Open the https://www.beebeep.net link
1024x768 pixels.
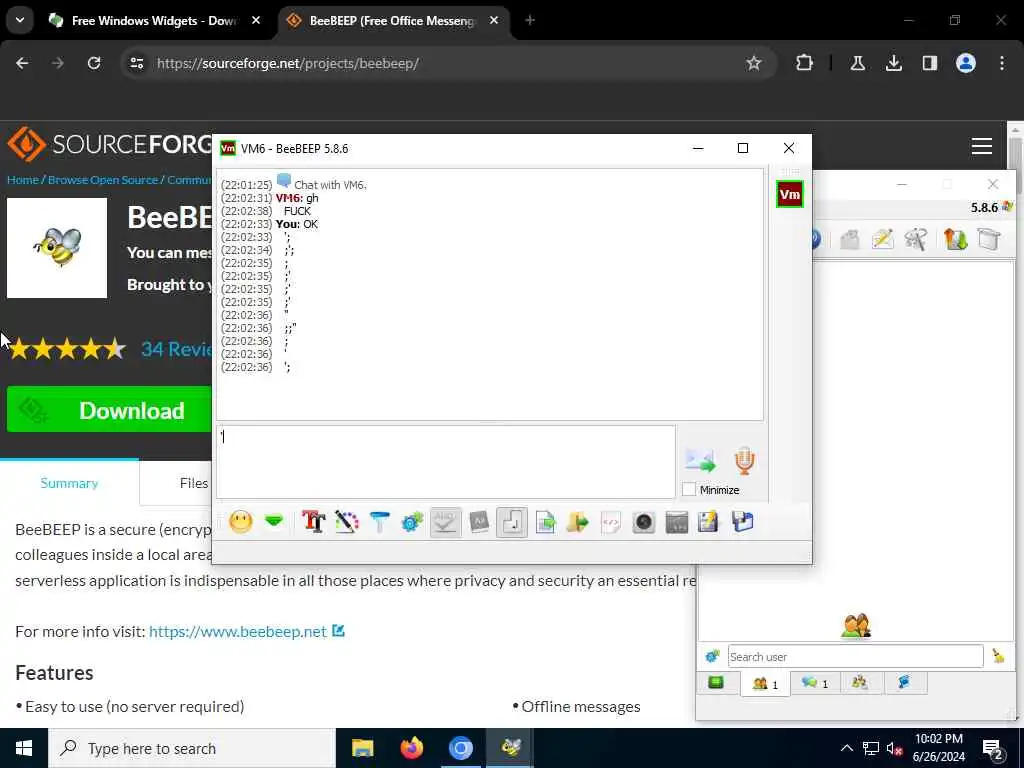[238, 632]
